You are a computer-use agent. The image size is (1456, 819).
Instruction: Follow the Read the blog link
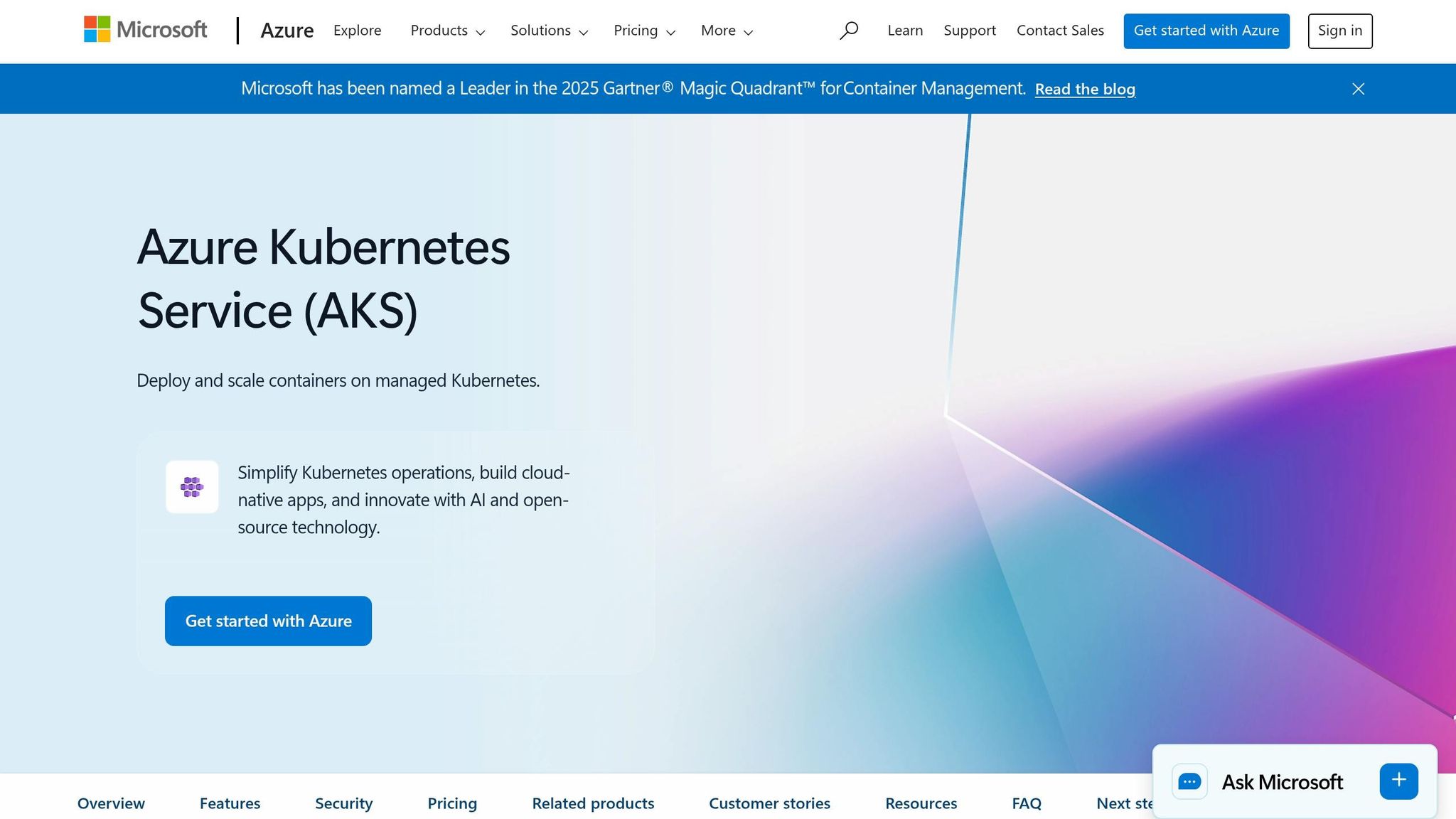(1085, 89)
